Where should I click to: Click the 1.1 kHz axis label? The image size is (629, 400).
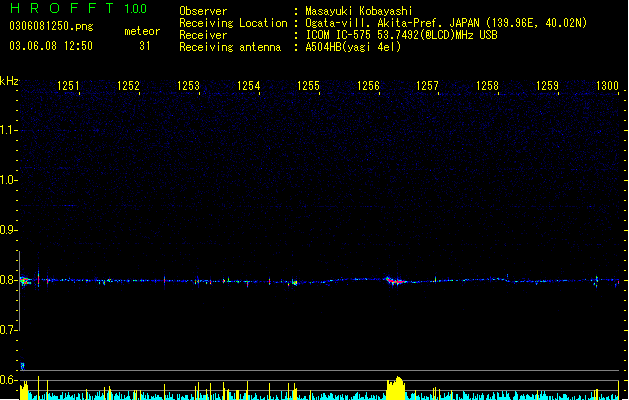click(8, 130)
